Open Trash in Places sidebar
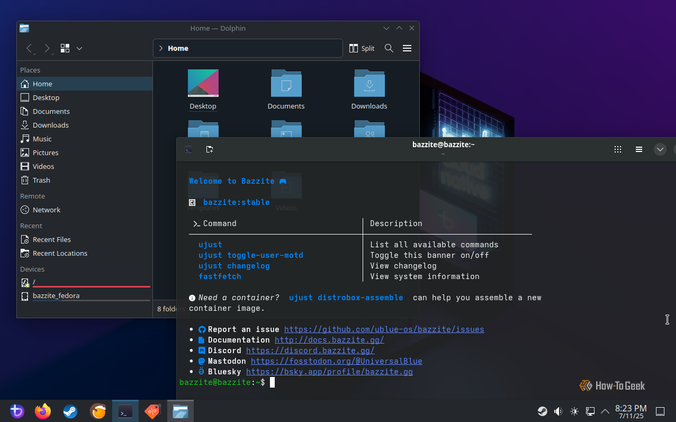676x422 pixels. coord(84,180)
